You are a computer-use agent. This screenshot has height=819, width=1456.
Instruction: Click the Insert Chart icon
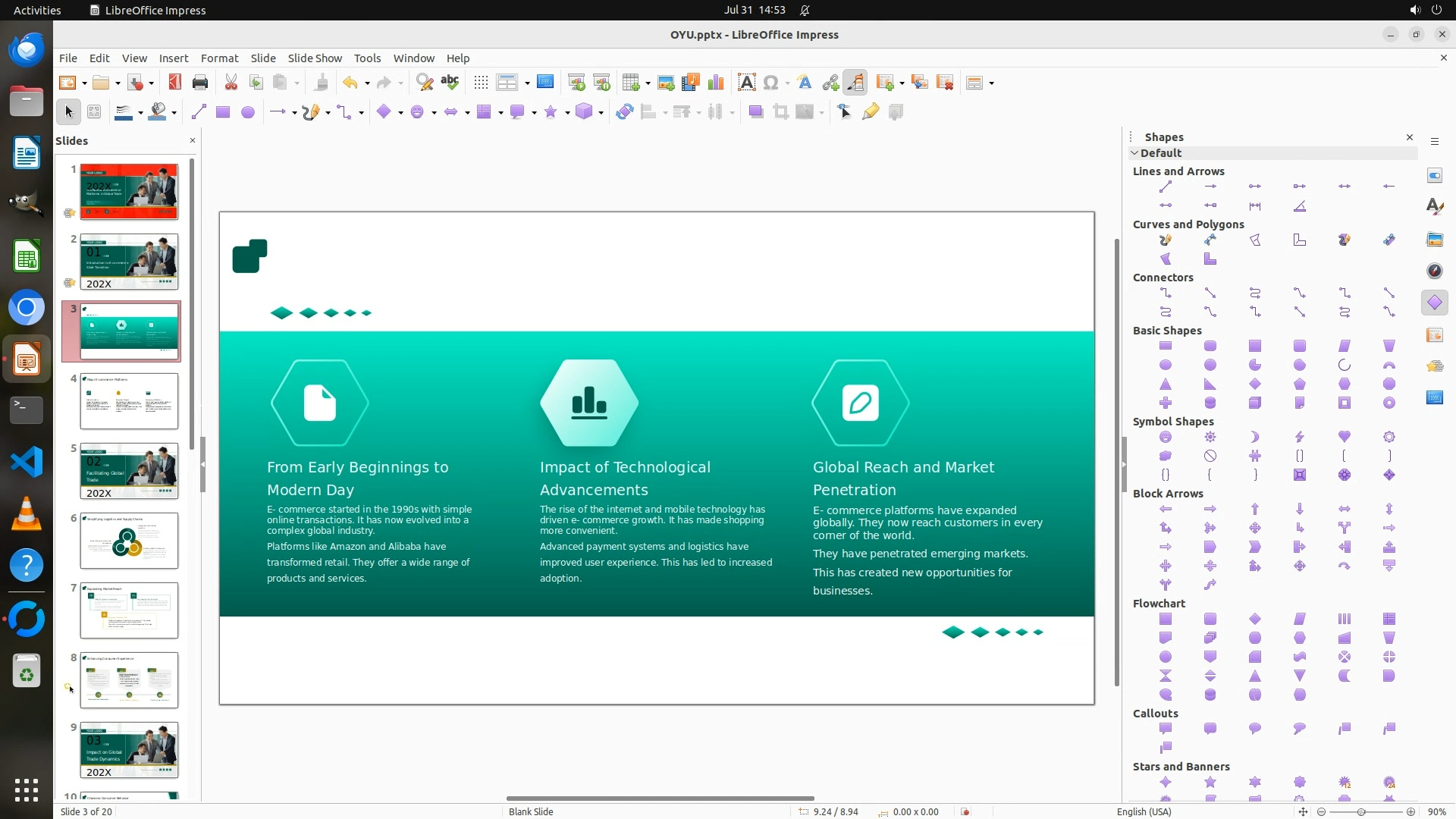click(715, 83)
